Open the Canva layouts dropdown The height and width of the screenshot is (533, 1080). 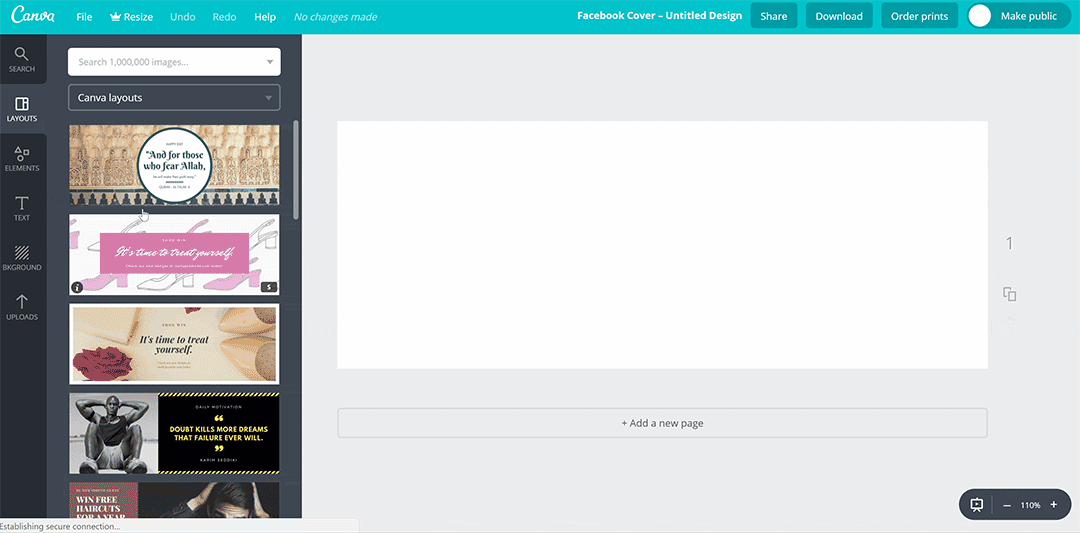pyautogui.click(x=174, y=98)
